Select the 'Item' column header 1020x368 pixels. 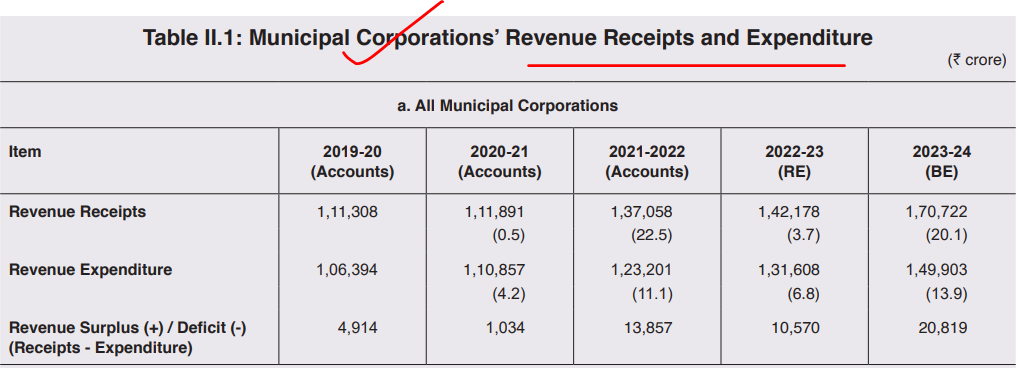[25, 152]
